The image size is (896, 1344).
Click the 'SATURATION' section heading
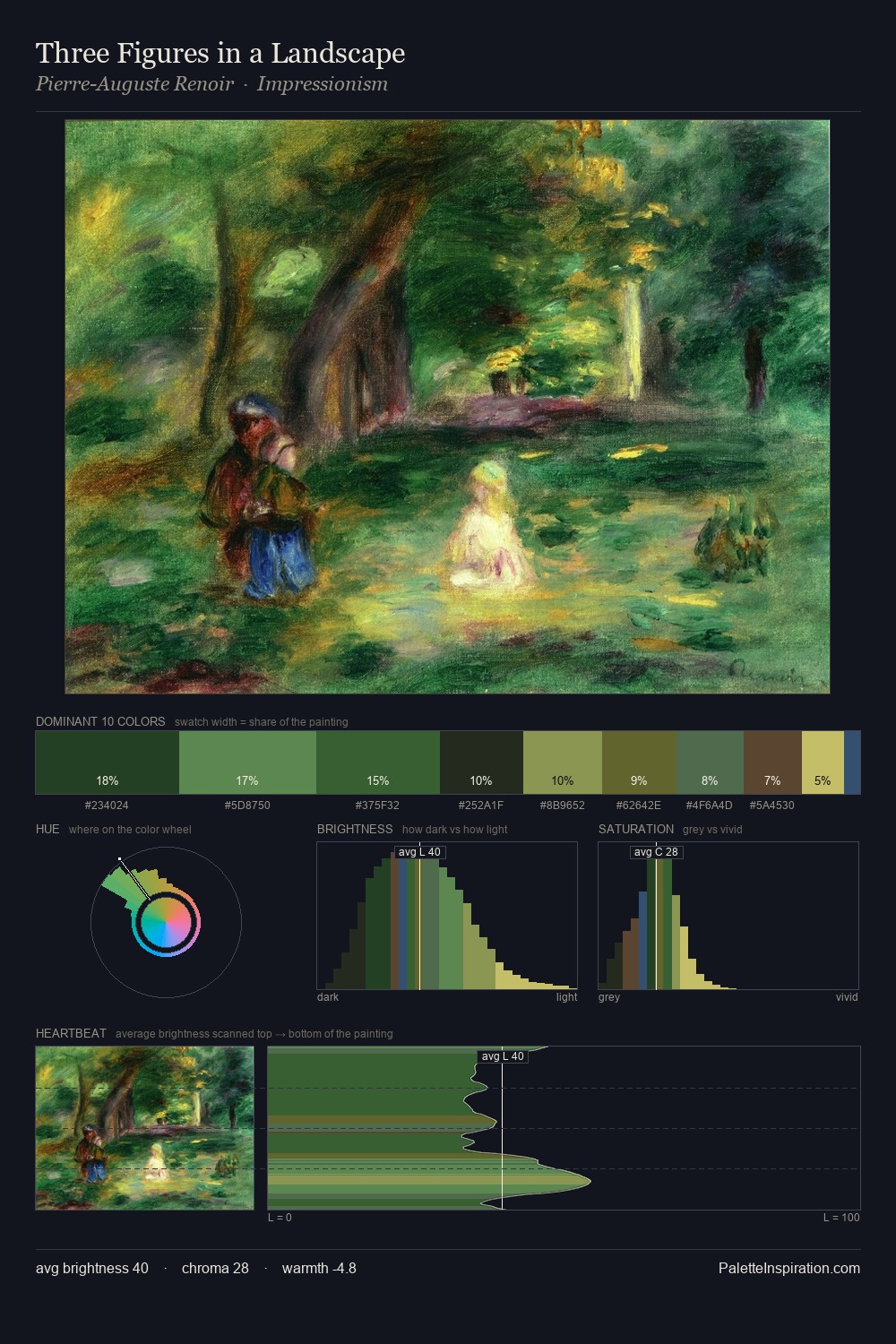pyautogui.click(x=636, y=830)
